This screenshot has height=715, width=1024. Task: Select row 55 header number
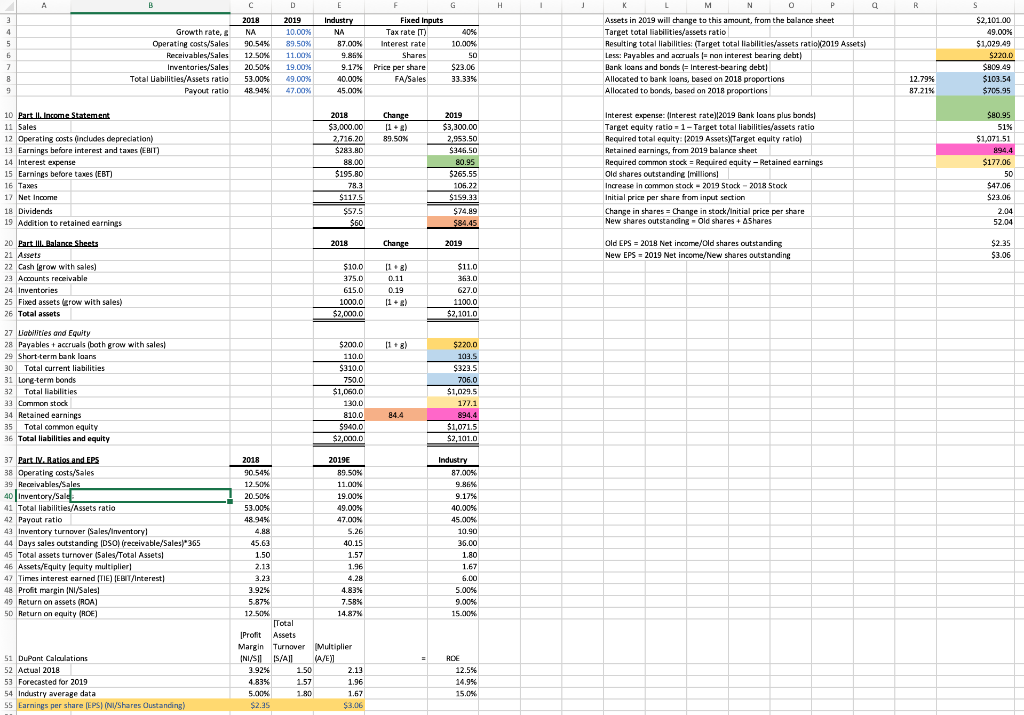pos(8,705)
